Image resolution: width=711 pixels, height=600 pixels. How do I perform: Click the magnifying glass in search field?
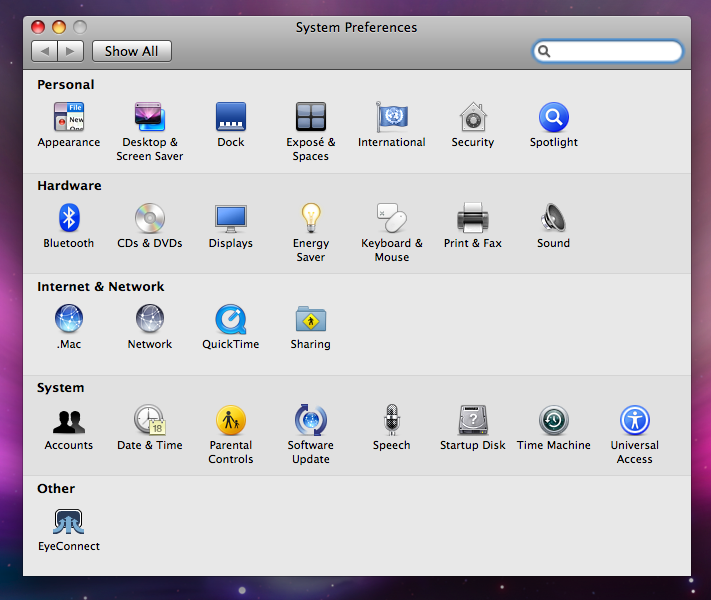pyautogui.click(x=544, y=52)
